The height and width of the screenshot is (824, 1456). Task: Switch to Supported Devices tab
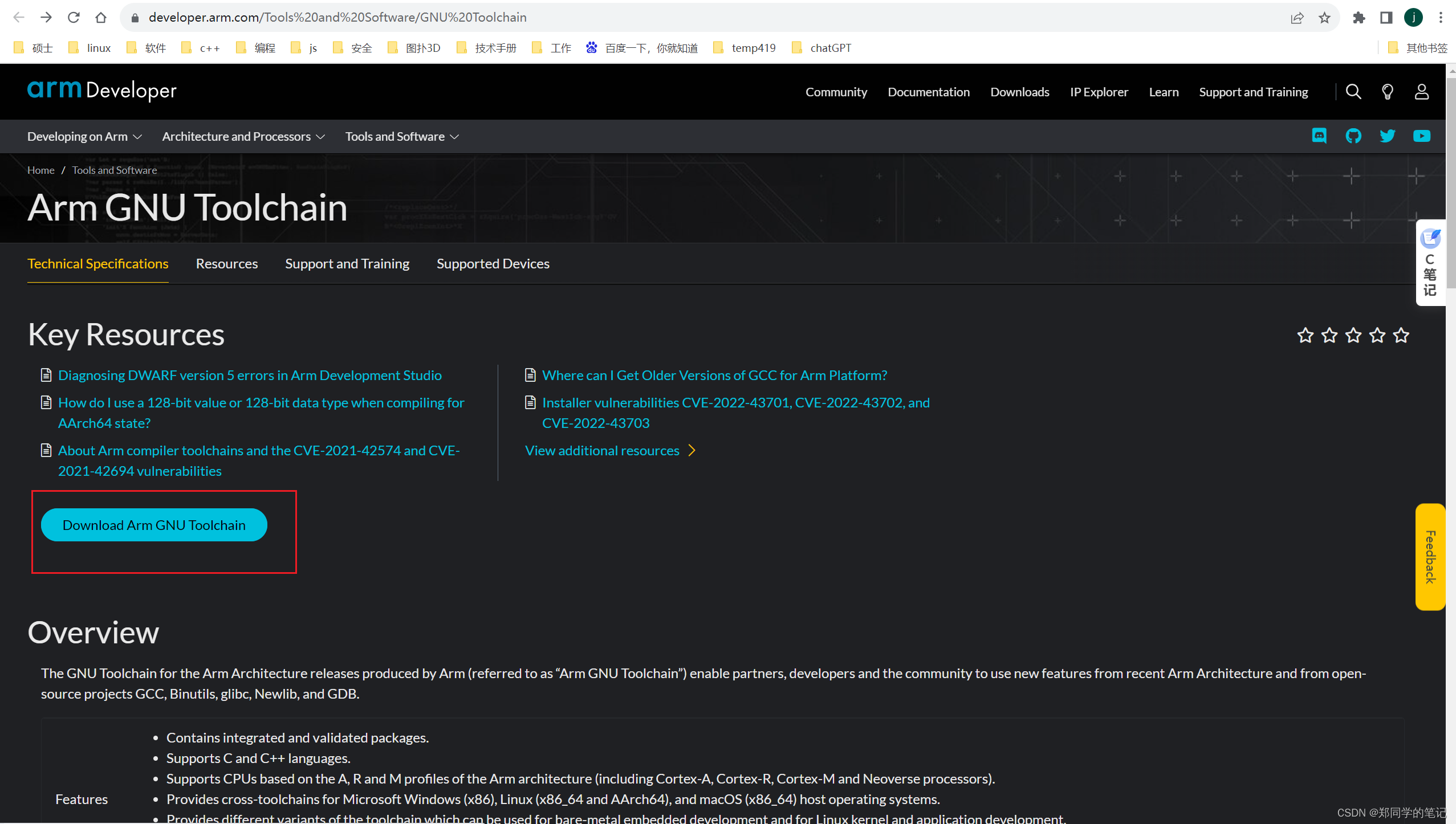[493, 264]
